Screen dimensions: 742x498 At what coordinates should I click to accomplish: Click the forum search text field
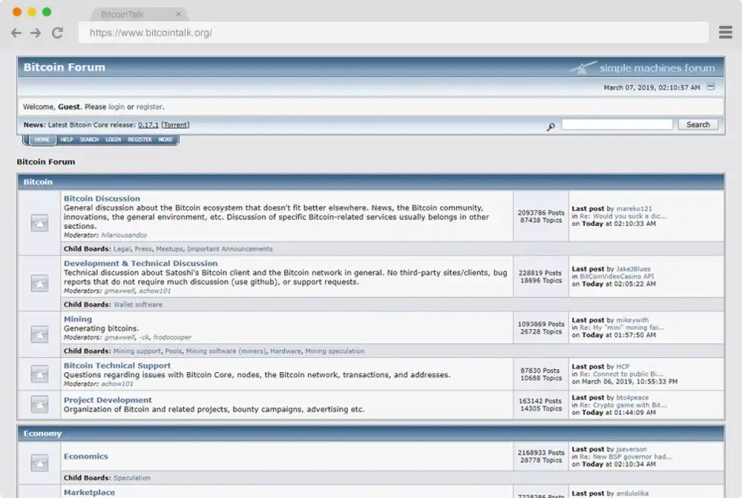pos(617,125)
